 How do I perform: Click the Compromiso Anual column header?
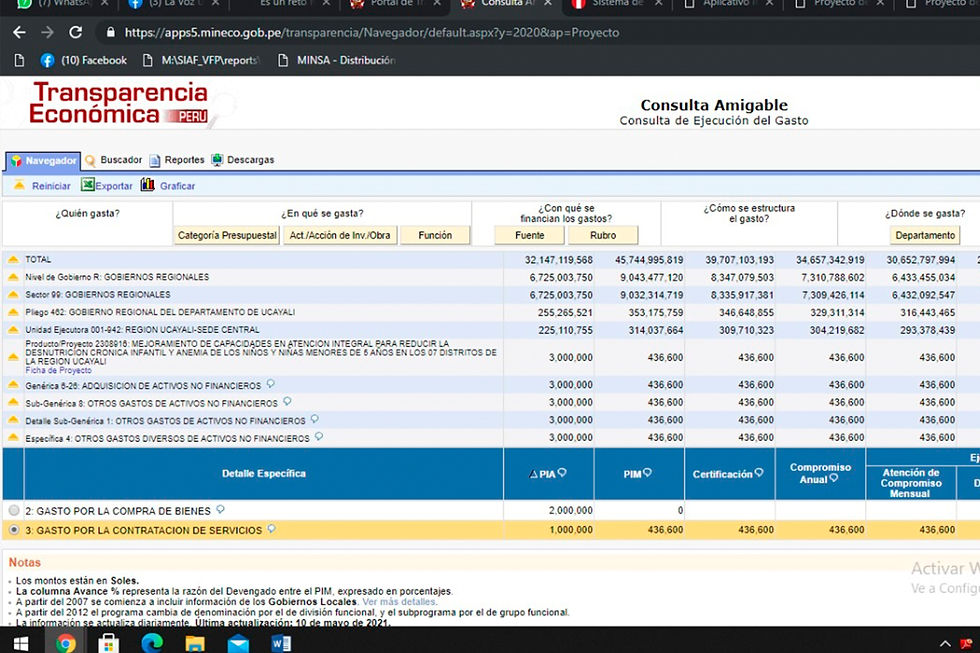(820, 473)
